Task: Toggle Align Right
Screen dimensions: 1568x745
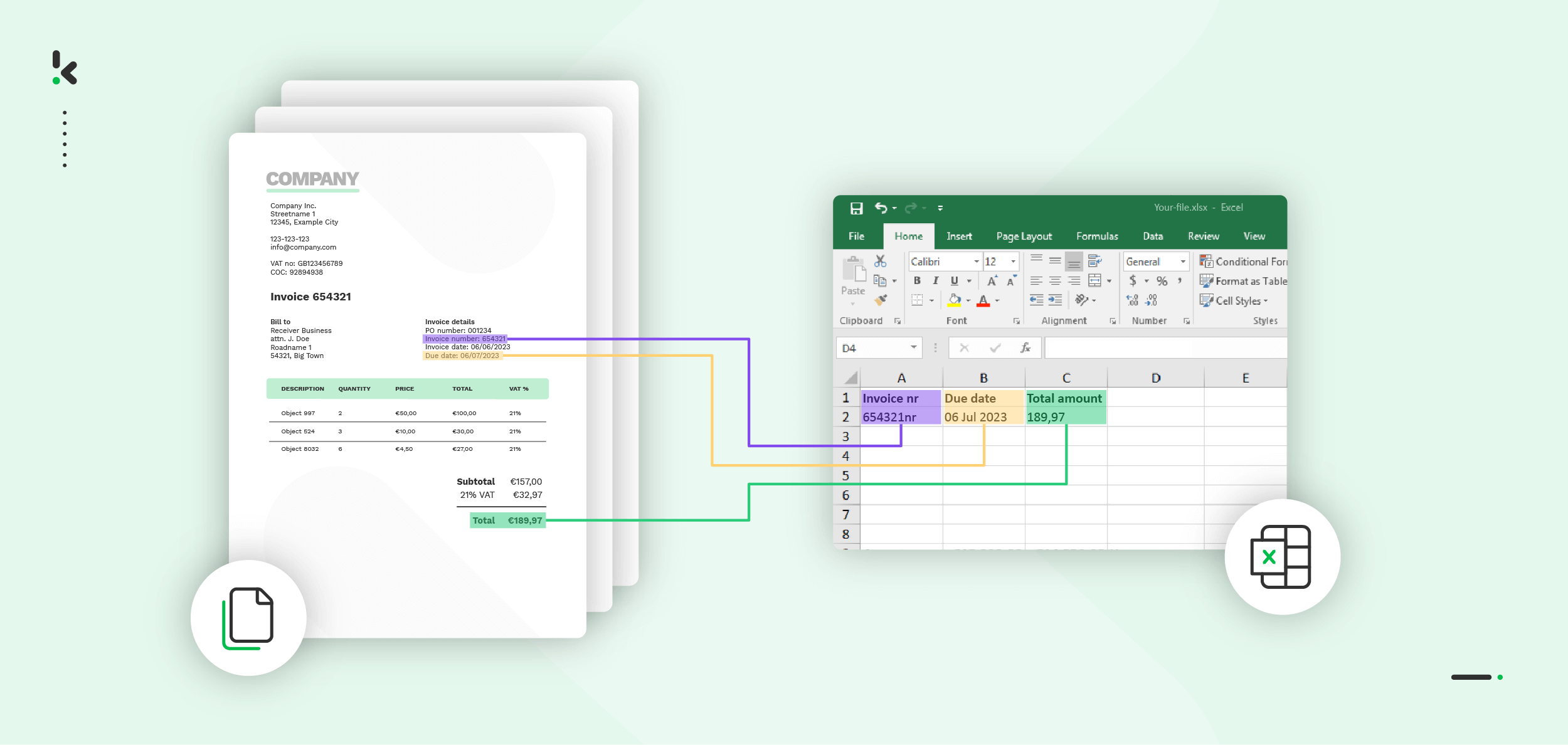Action: [1074, 280]
